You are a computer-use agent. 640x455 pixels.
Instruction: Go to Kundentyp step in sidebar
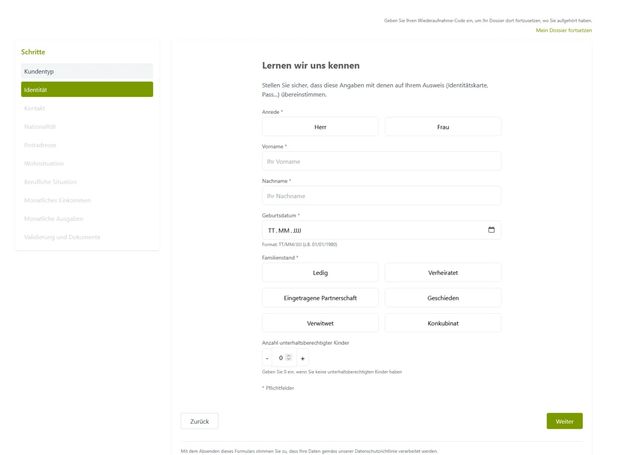[87, 71]
